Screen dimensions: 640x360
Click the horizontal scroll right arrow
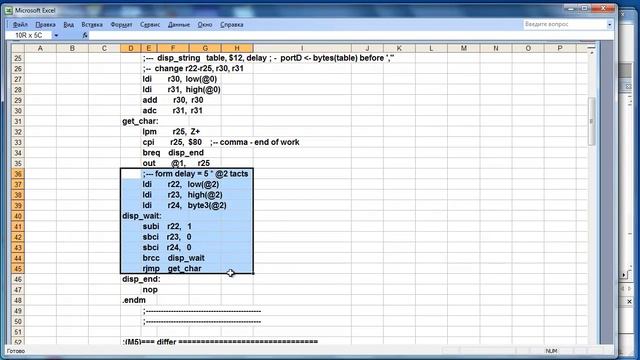(623, 276)
